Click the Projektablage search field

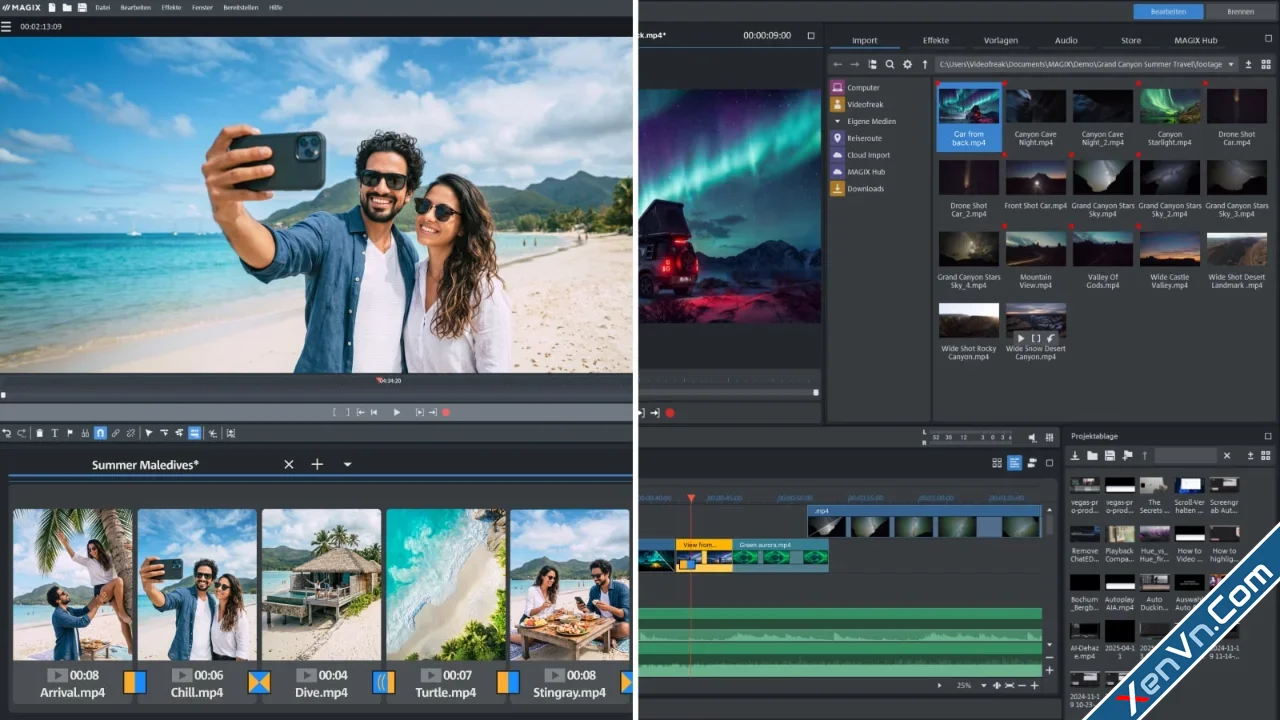(x=1185, y=455)
